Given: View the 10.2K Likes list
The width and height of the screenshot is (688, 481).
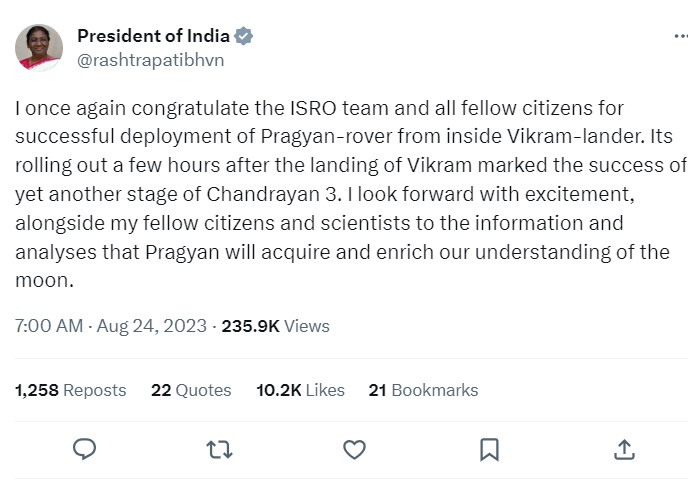Looking at the screenshot, I should click(x=300, y=390).
